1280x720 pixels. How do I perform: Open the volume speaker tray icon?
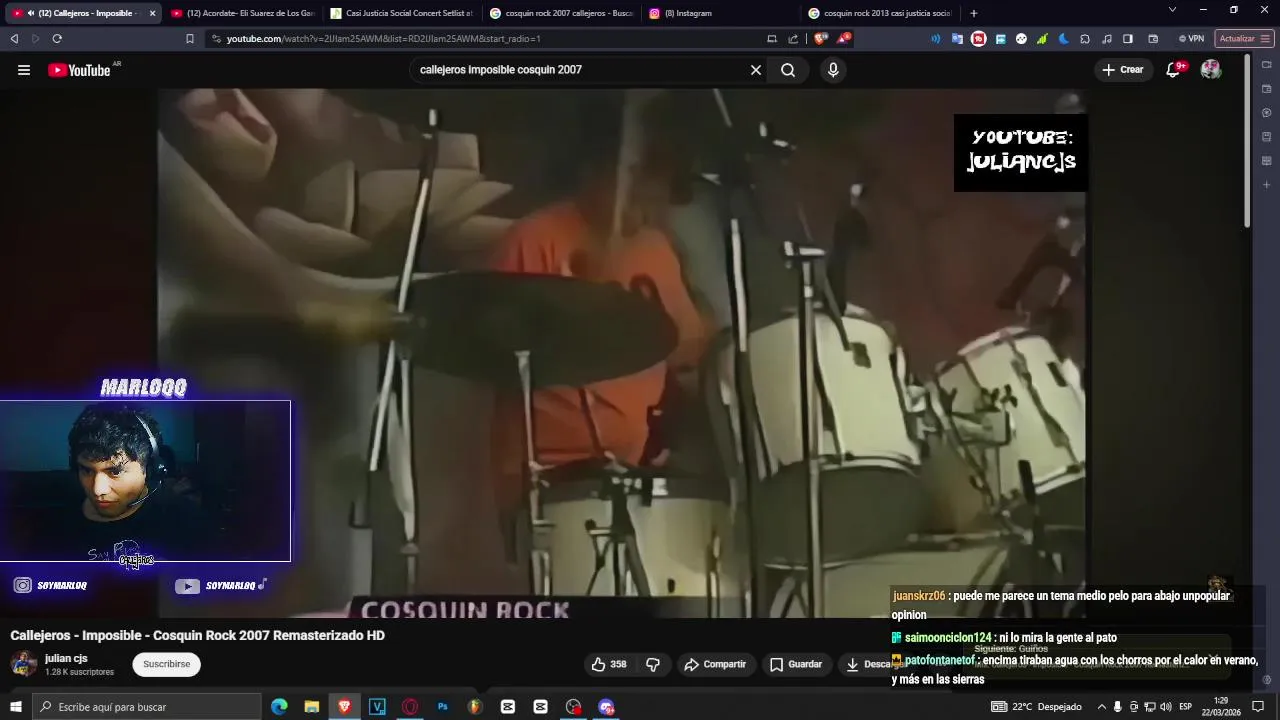coord(1166,707)
